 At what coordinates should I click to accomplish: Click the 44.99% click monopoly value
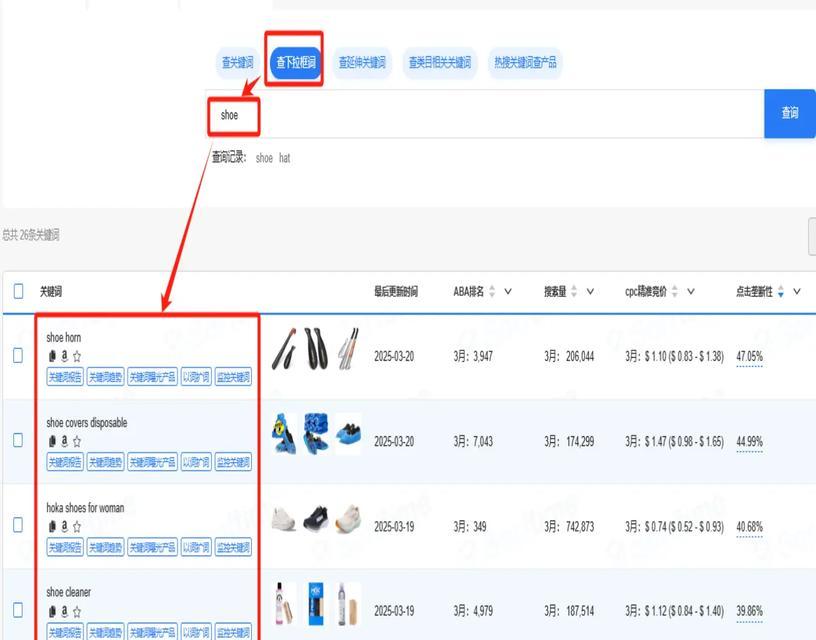click(x=749, y=442)
